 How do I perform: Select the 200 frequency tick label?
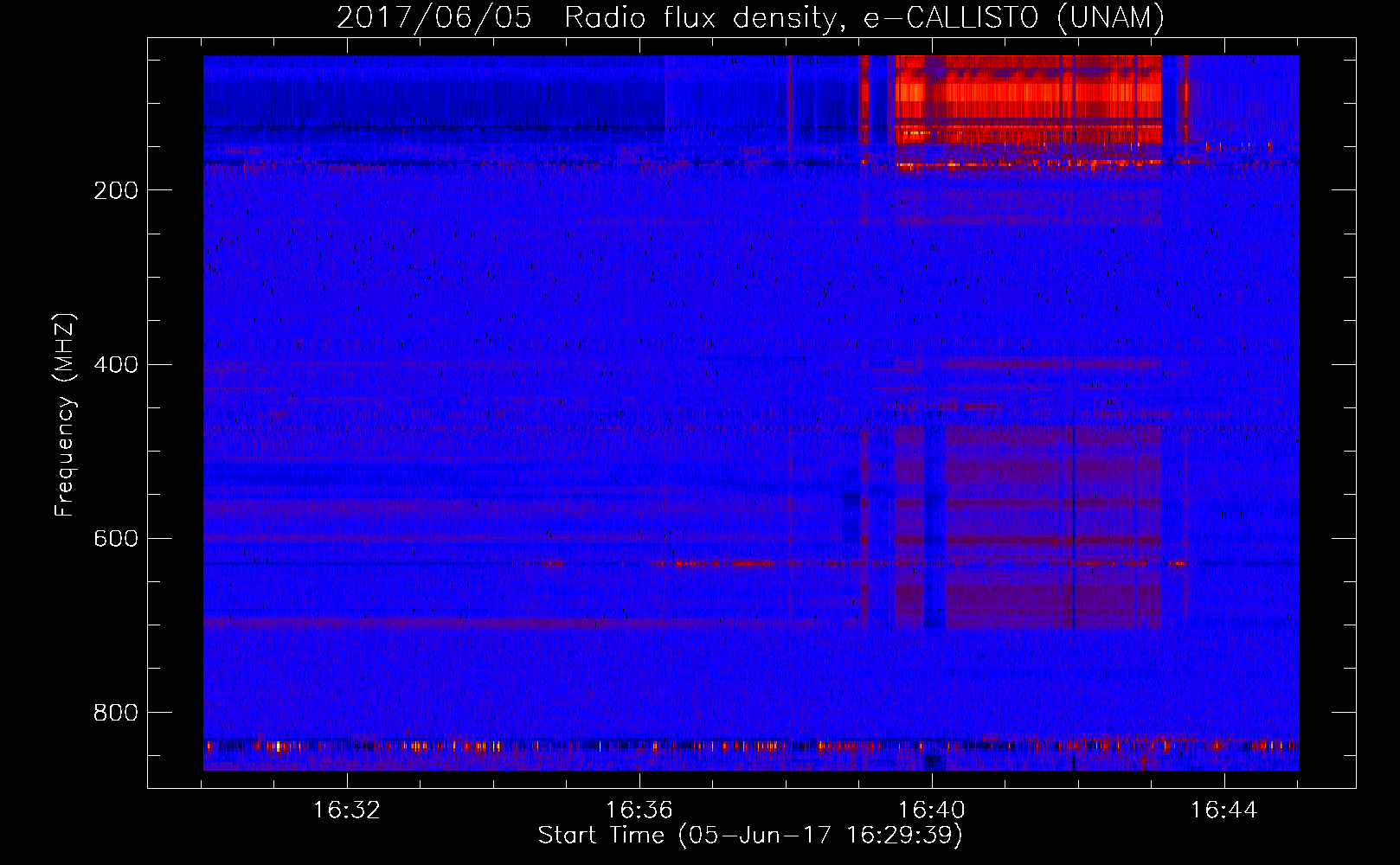(x=116, y=190)
